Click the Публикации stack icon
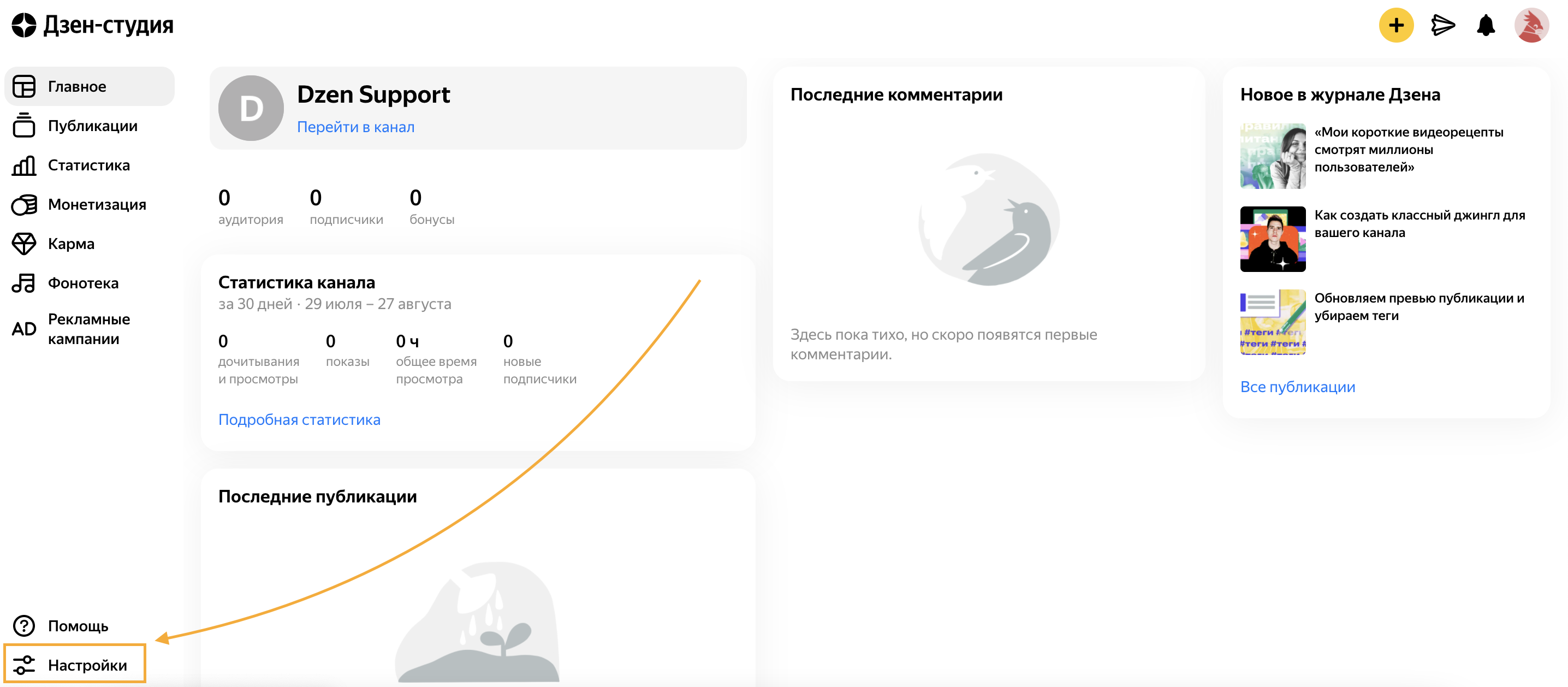Image resolution: width=1568 pixels, height=687 pixels. (25, 126)
